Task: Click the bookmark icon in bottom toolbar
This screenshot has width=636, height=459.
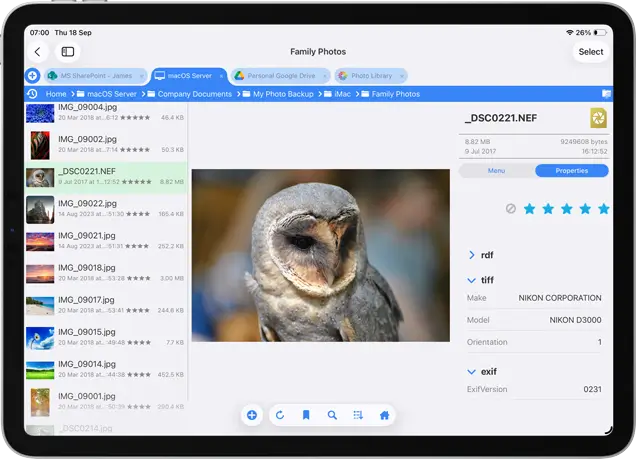Action: click(x=306, y=415)
